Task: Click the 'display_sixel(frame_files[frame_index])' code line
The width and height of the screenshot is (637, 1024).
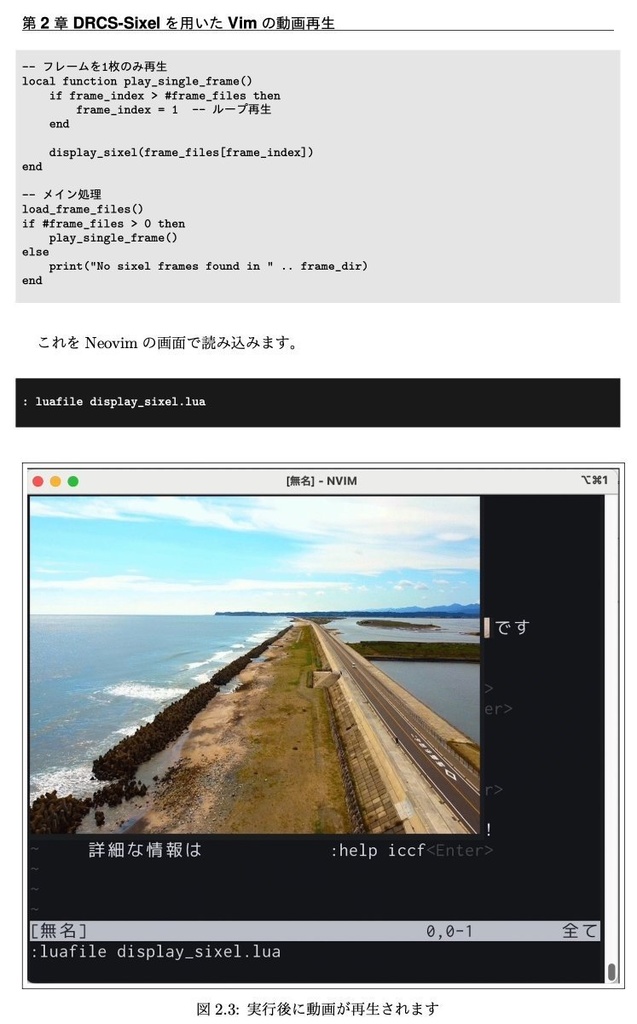Action: tap(181, 152)
